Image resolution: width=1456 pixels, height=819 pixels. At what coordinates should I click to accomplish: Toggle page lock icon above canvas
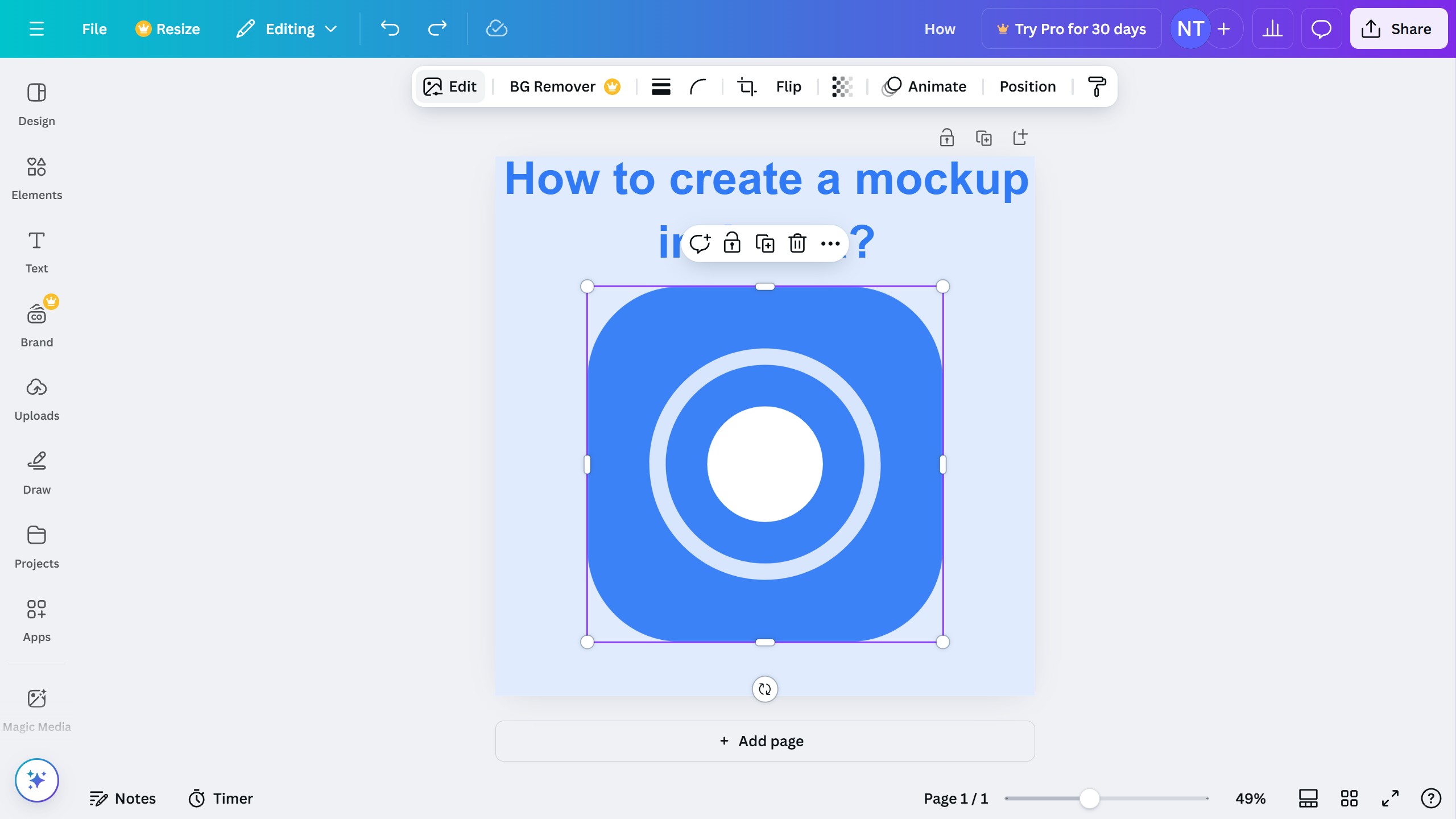(946, 138)
